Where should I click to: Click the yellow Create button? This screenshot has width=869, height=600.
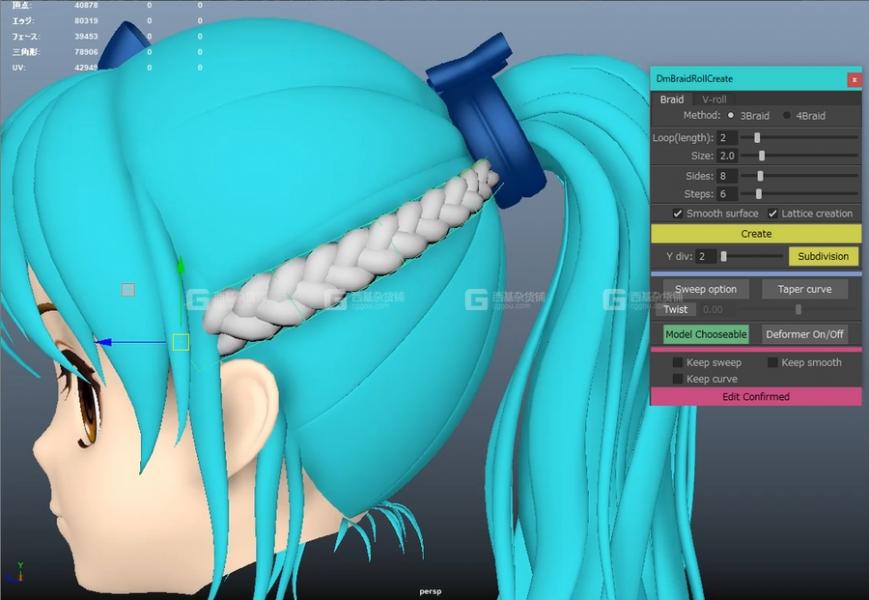[x=756, y=234]
